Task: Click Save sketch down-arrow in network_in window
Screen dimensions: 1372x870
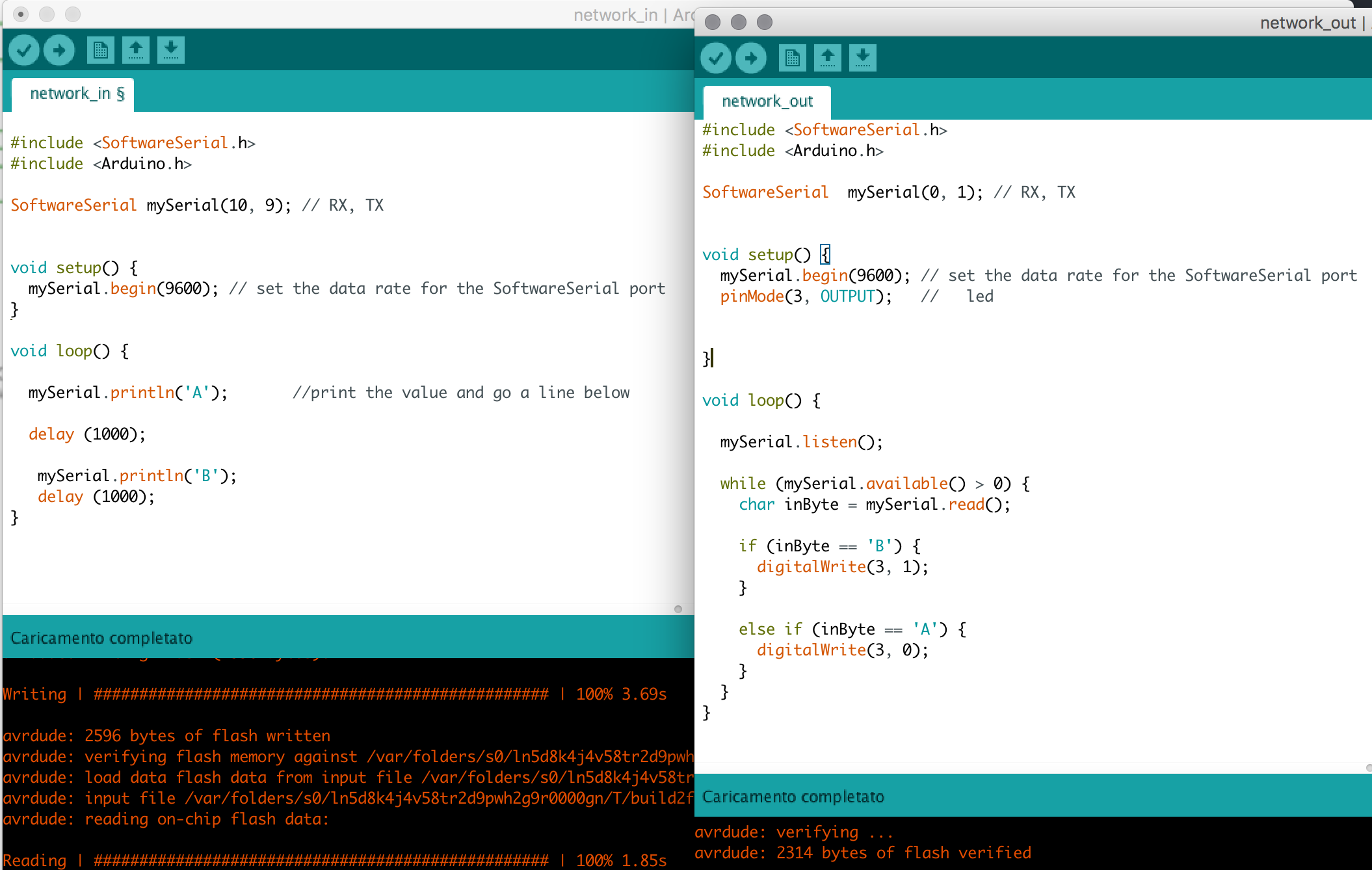Action: (171, 50)
